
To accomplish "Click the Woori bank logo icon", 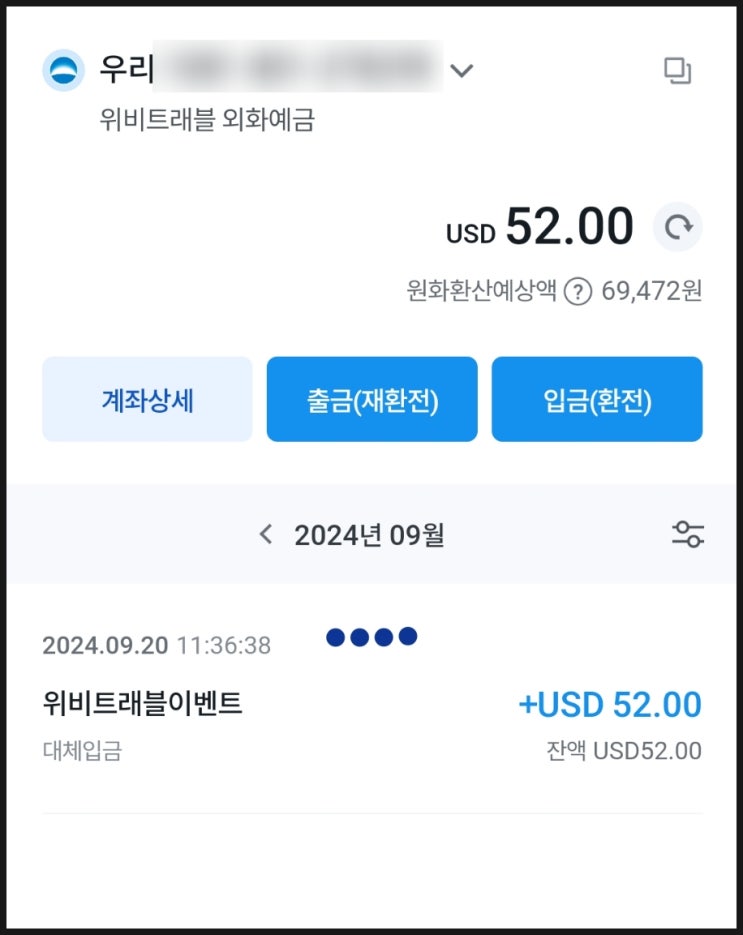I will (x=63, y=70).
